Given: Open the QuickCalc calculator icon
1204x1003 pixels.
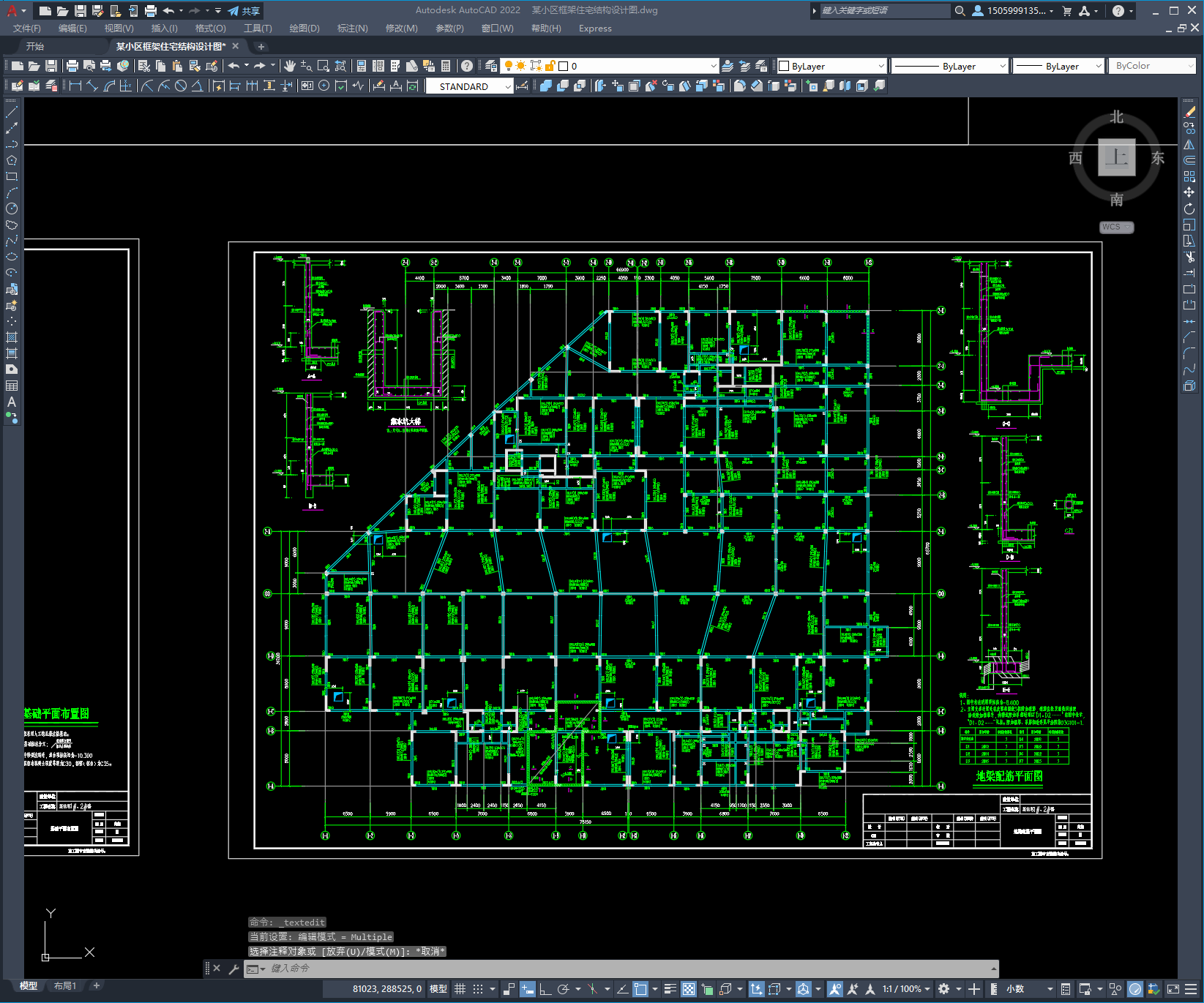Looking at the screenshot, I should (446, 66).
